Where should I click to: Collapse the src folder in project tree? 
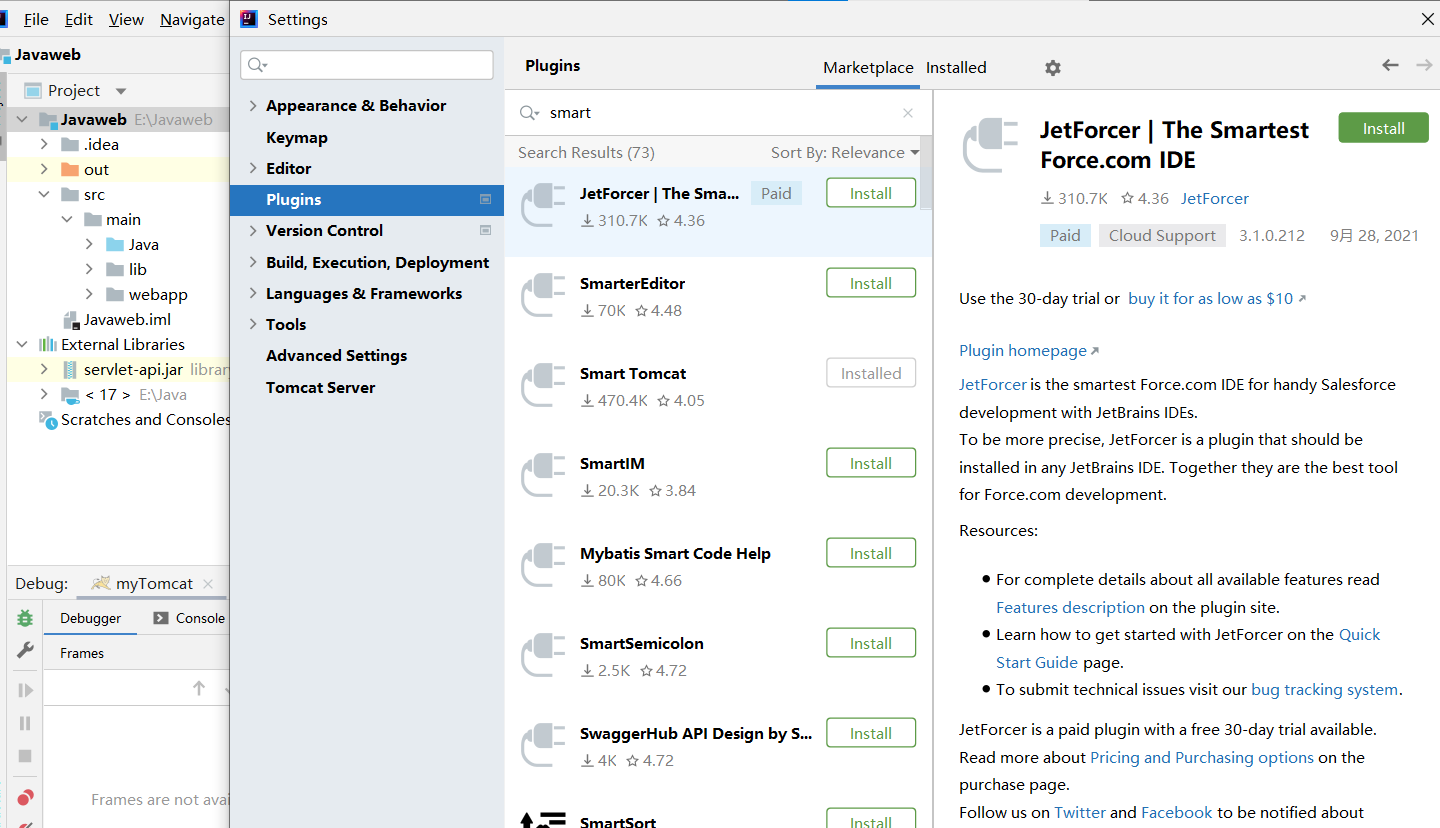coord(44,195)
